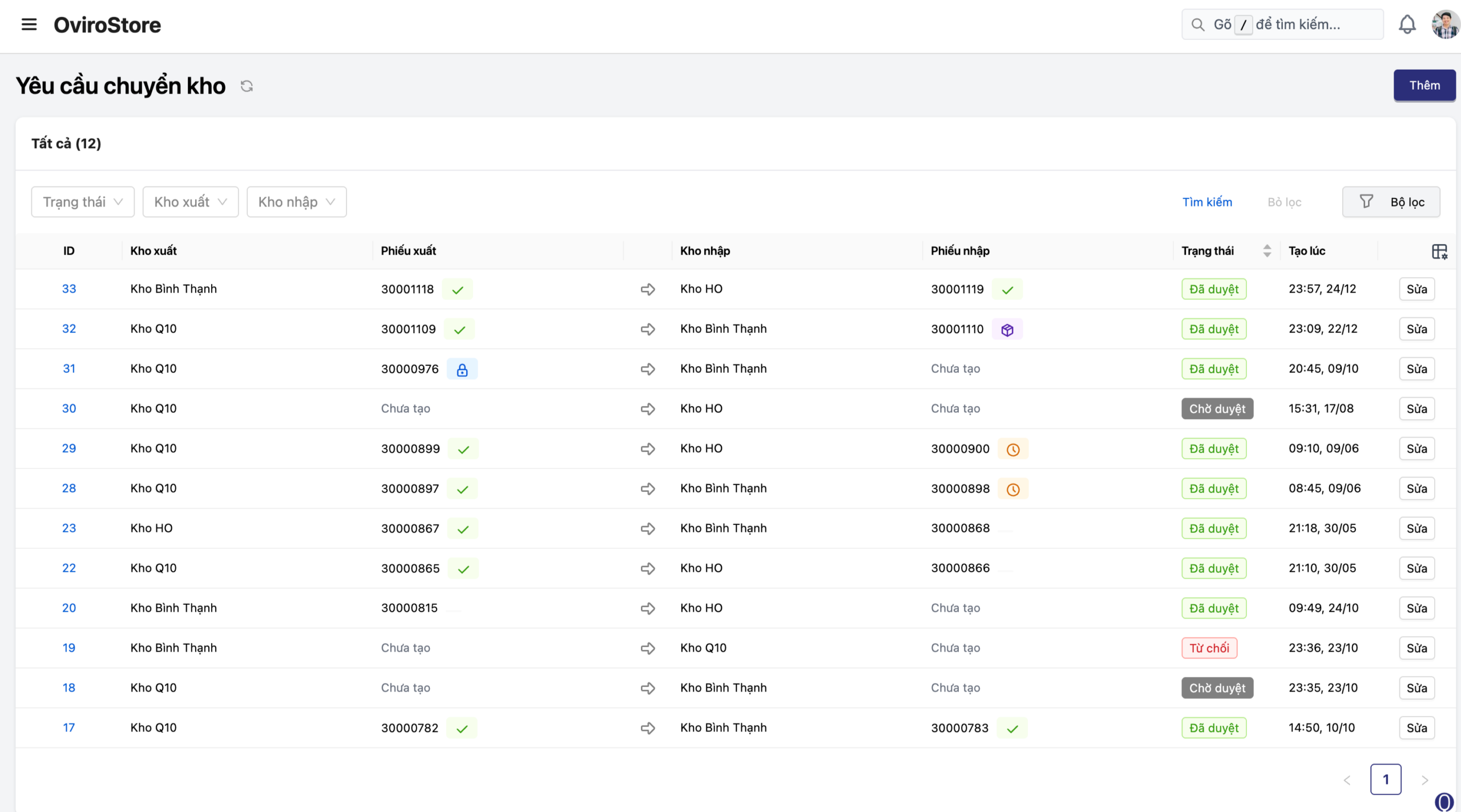Sort by the Trạng thái column

(1266, 251)
